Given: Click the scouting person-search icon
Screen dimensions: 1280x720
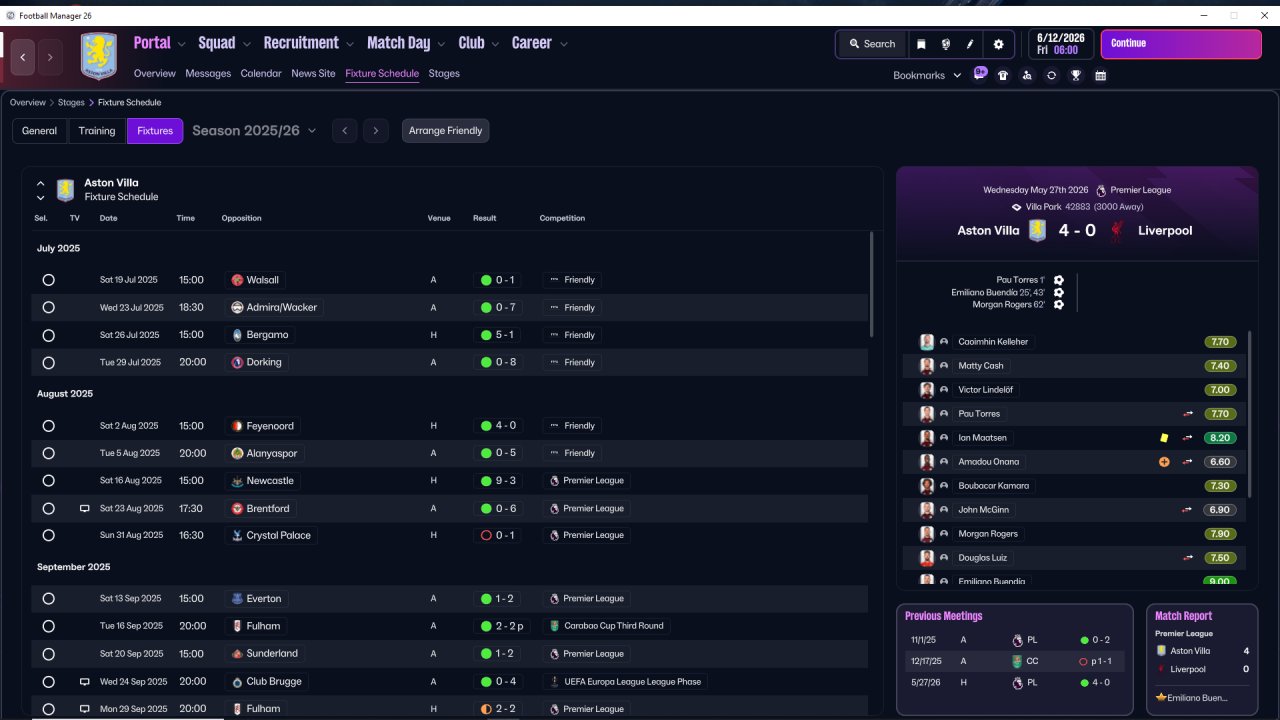Looking at the screenshot, I should click(1027, 75).
